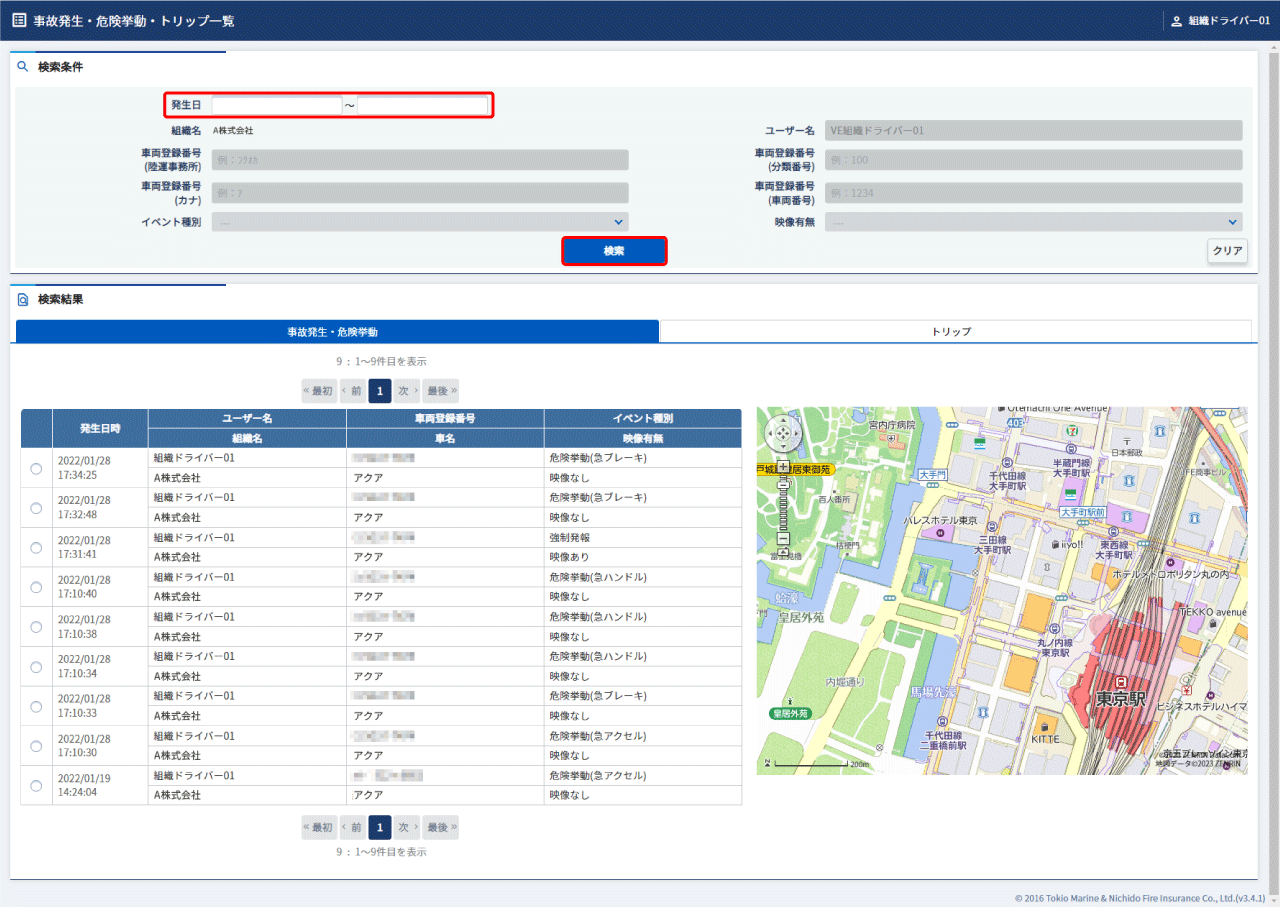This screenshot has height=907, width=1280.
Task: Click the クリア button
Action: (1227, 251)
